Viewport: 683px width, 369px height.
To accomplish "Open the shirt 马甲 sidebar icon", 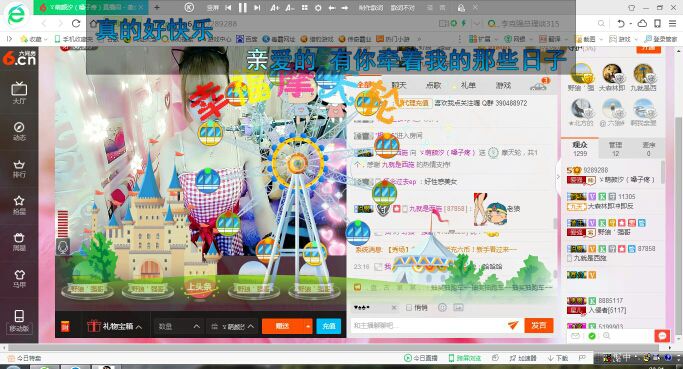I will tap(19, 278).
